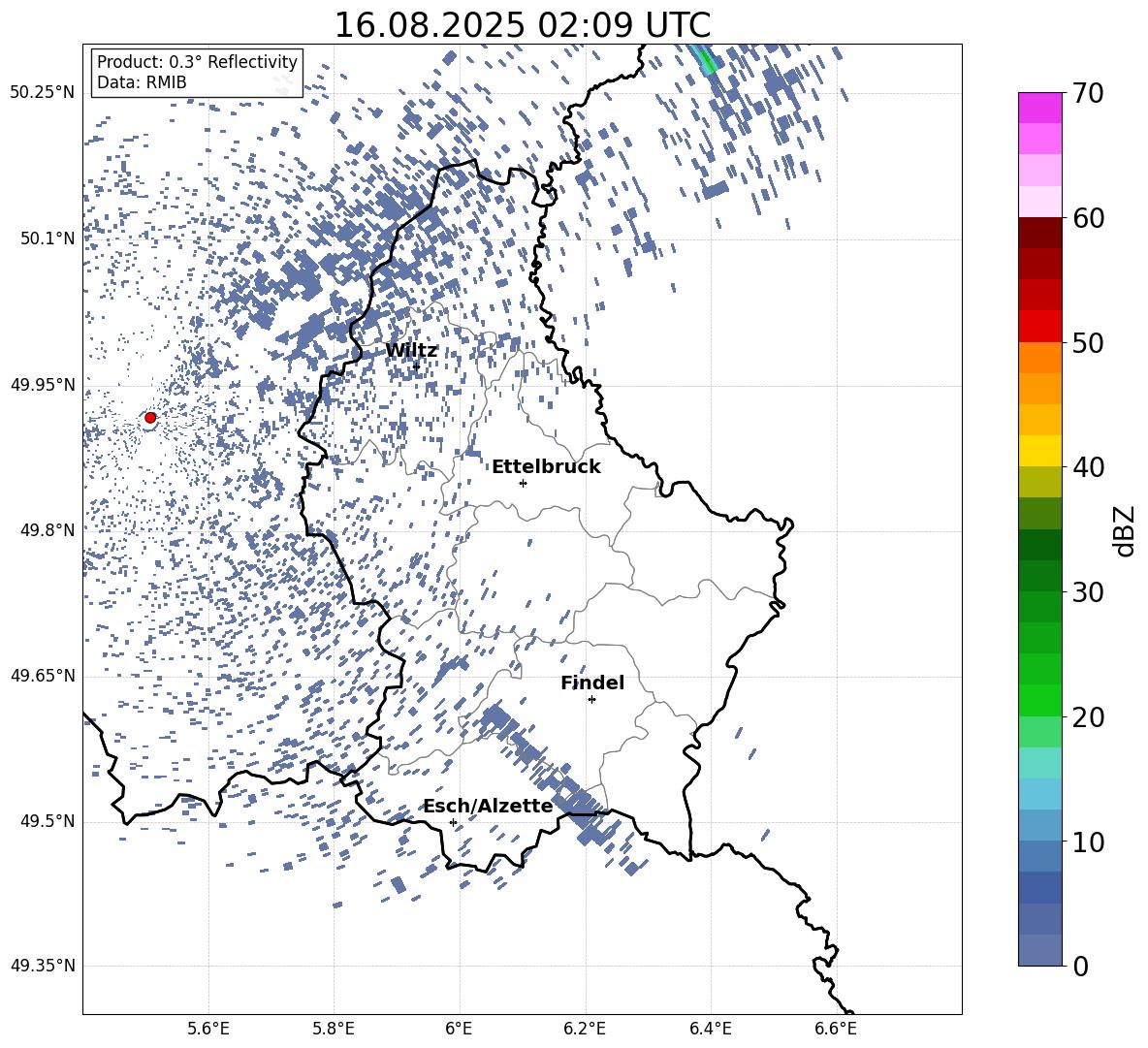
Task: Click the Findel station label
Action: point(592,683)
